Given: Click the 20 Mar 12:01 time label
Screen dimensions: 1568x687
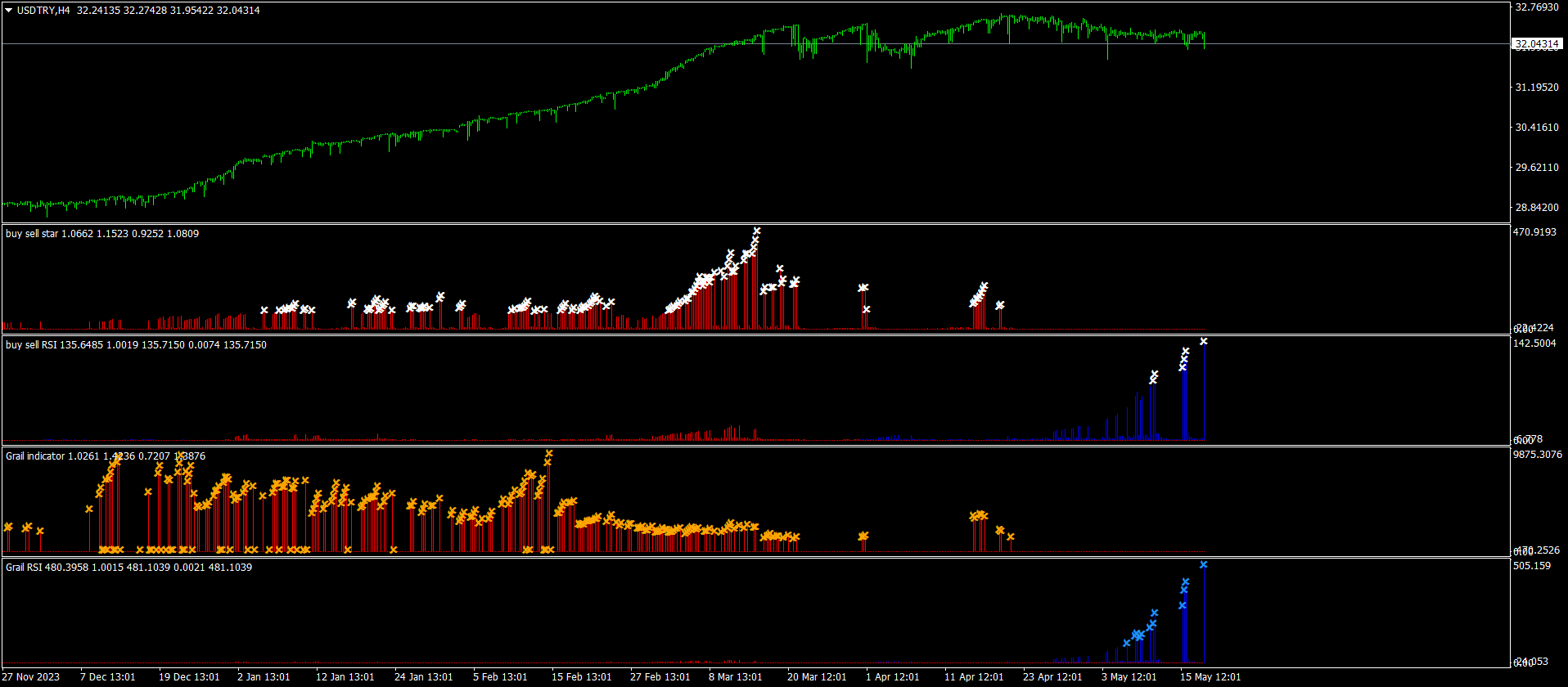Looking at the screenshot, I should point(818,677).
